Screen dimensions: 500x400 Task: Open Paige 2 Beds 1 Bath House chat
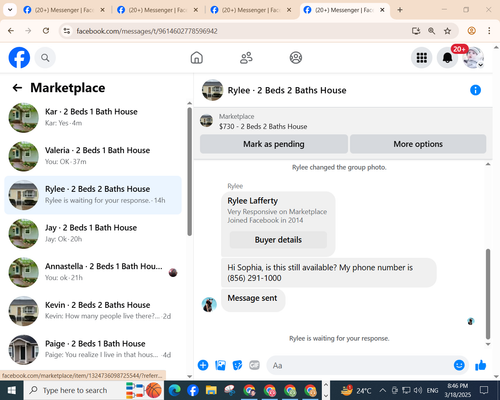tap(93, 350)
